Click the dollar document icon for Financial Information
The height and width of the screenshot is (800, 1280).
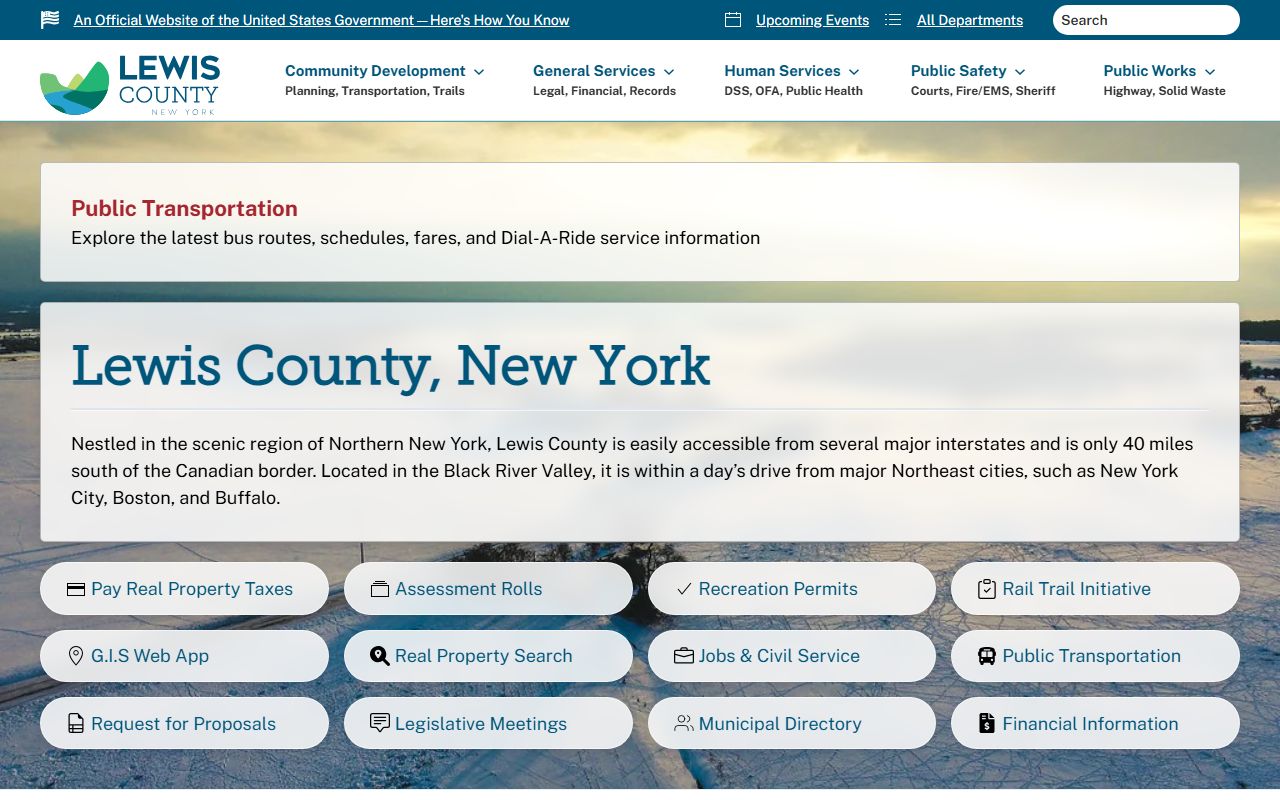point(986,723)
